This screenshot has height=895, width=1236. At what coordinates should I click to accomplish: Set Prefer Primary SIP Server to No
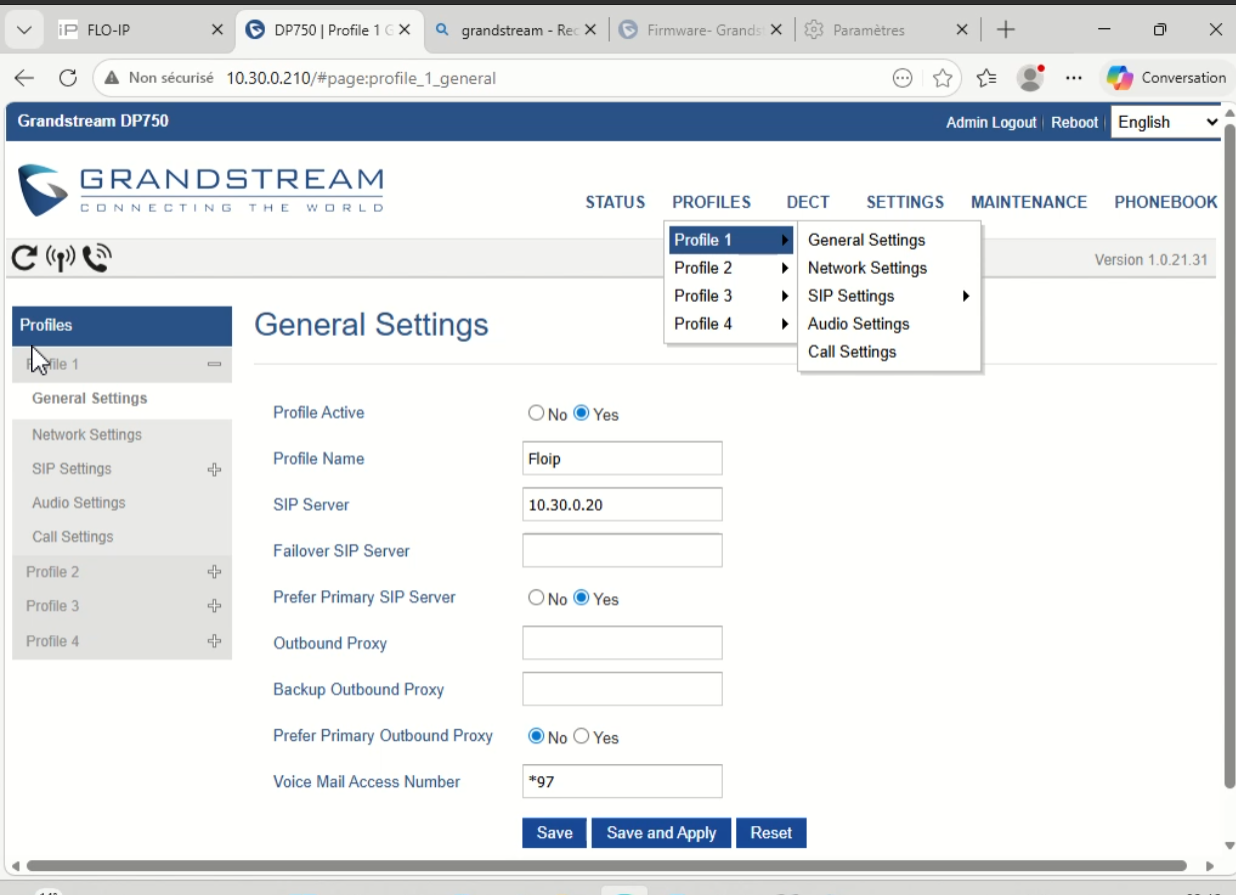pyautogui.click(x=536, y=598)
